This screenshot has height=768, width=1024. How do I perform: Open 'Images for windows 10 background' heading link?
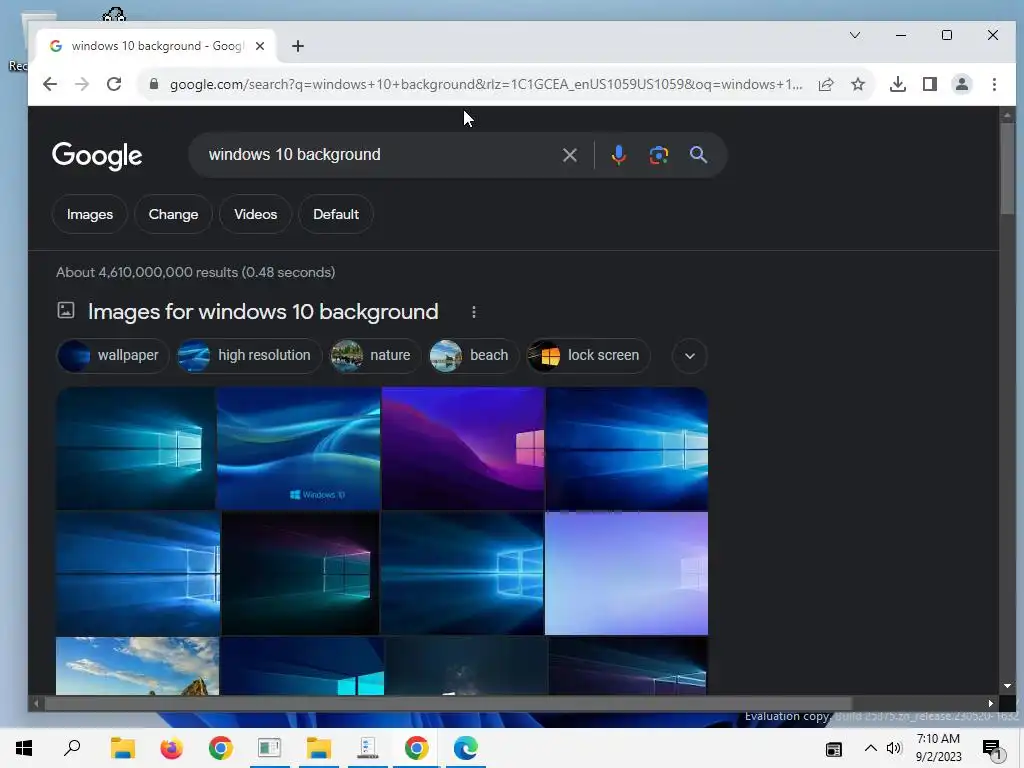(263, 312)
